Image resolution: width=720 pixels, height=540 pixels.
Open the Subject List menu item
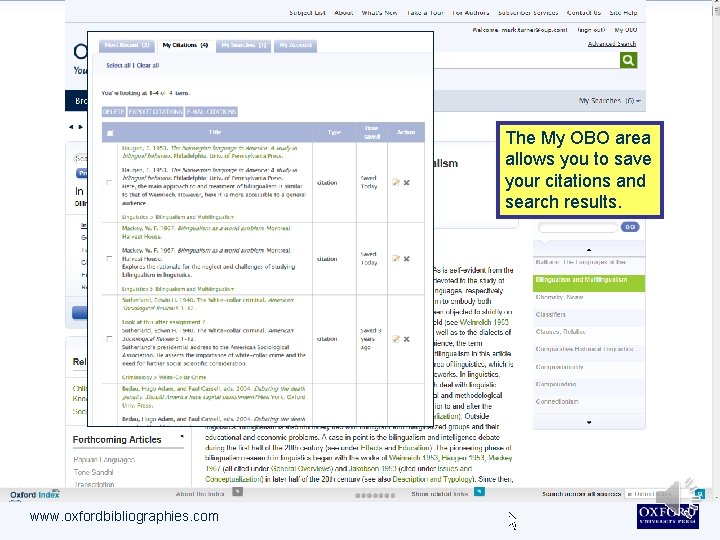pos(307,13)
